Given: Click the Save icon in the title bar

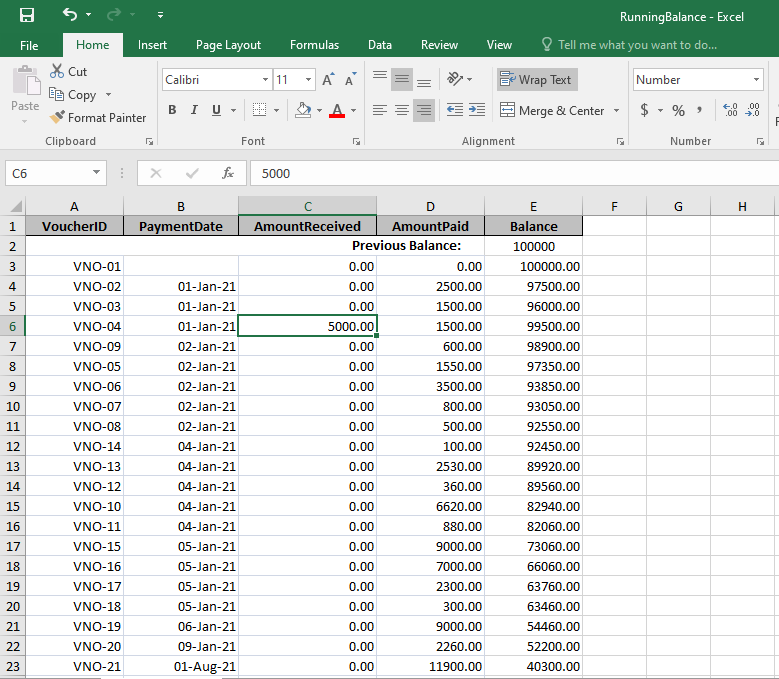Looking at the screenshot, I should coord(27,15).
